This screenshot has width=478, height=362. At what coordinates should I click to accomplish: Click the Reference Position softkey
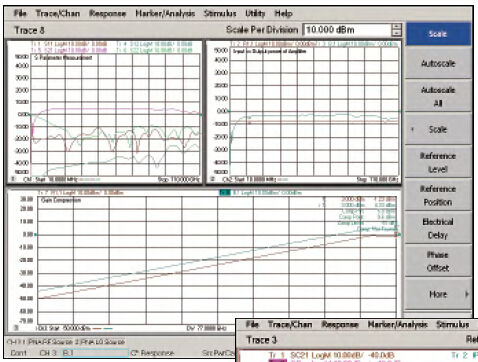point(438,195)
